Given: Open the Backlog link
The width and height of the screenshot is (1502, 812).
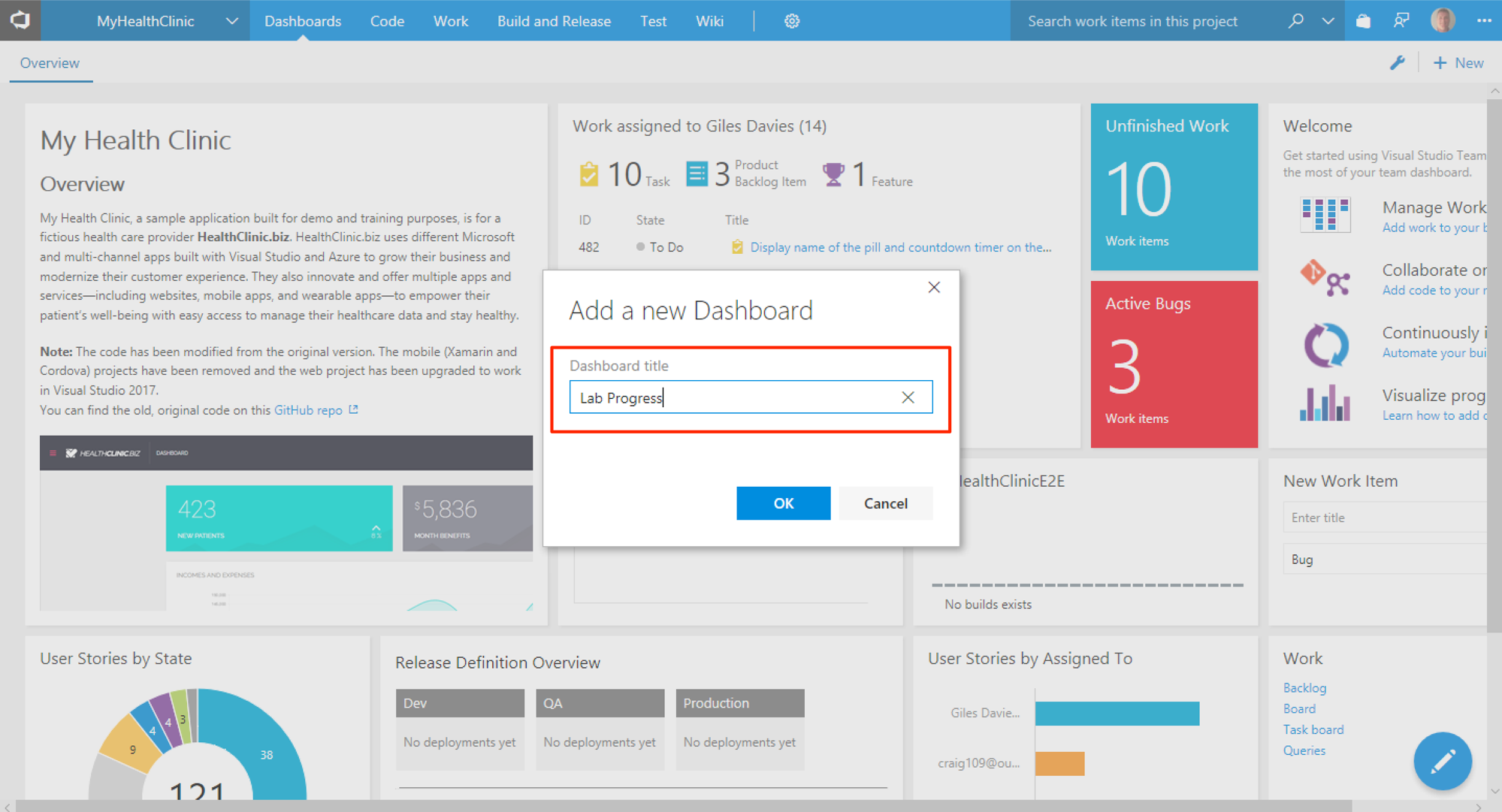Looking at the screenshot, I should (1304, 688).
